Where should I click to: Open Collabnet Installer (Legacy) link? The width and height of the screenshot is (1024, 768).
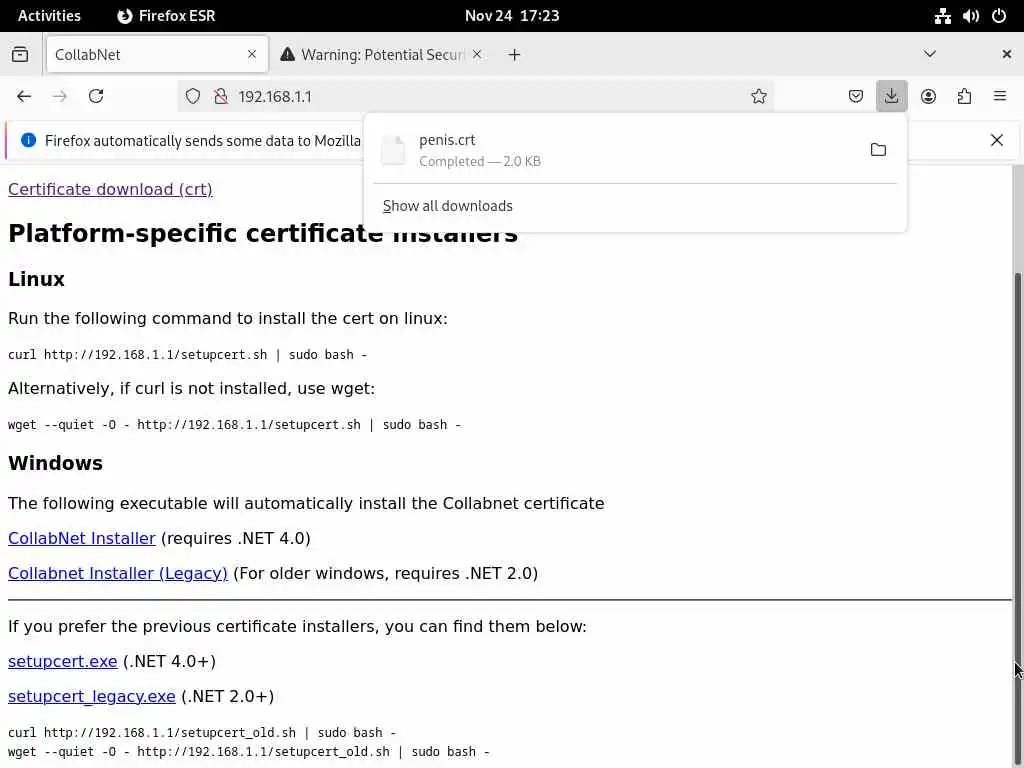click(x=118, y=573)
